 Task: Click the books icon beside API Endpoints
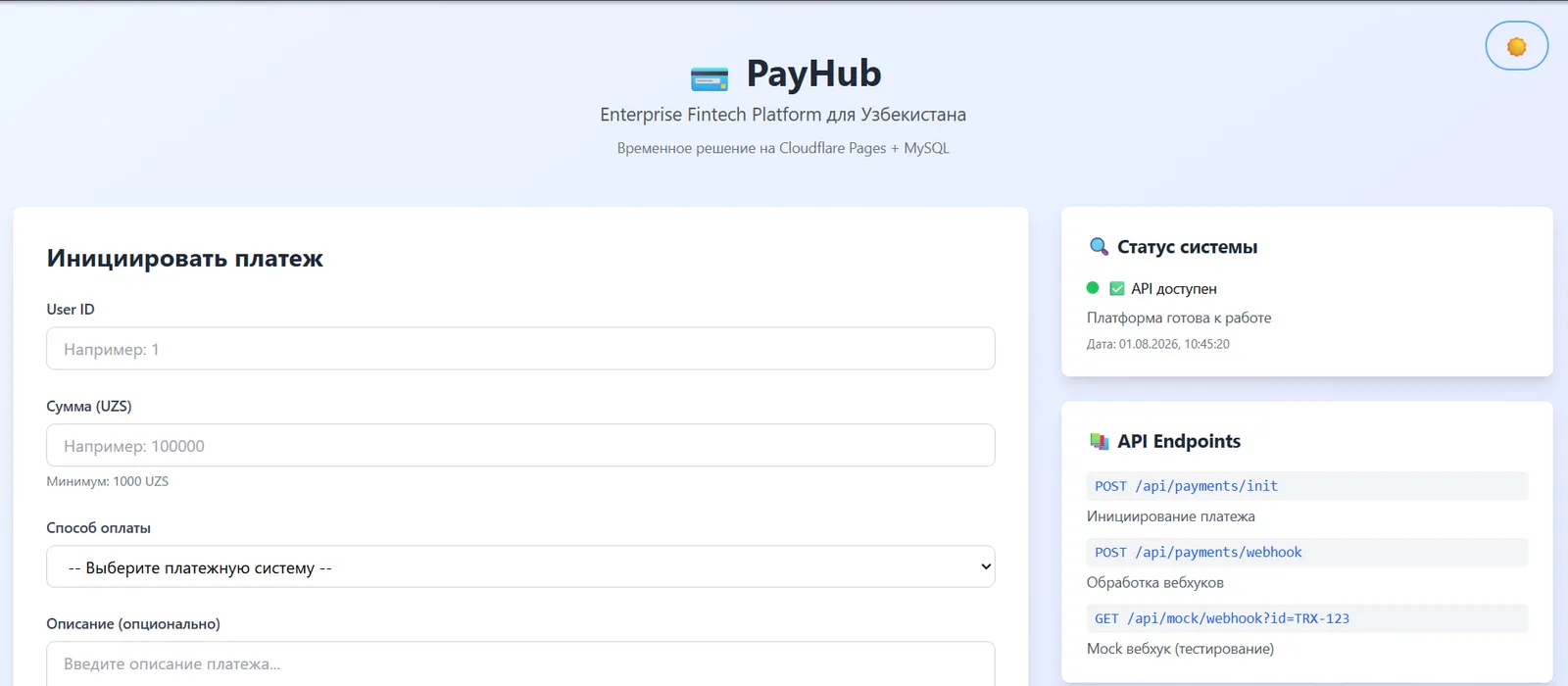tap(1099, 441)
